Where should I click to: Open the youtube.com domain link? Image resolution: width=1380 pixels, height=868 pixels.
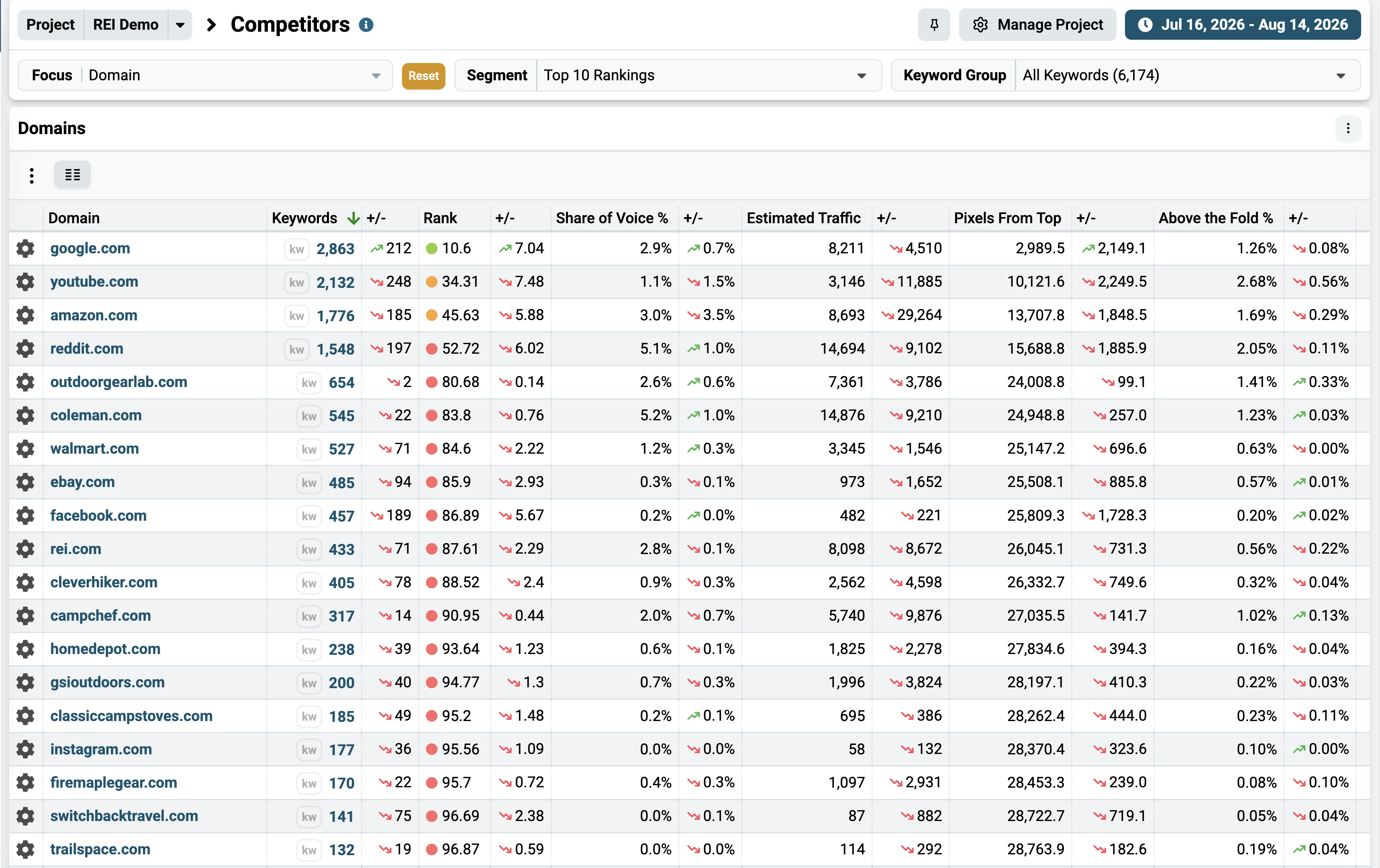(94, 282)
